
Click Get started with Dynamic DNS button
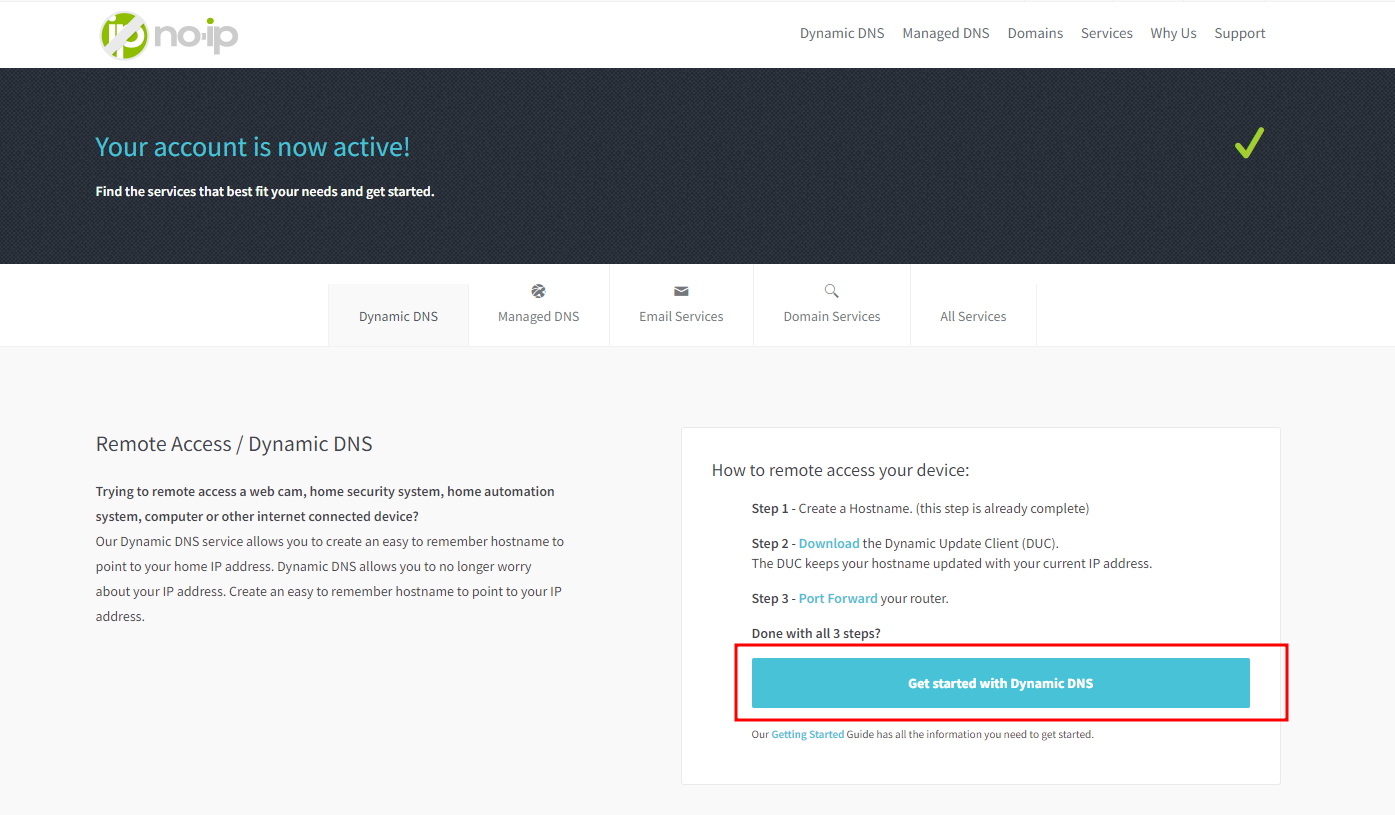[x=1001, y=683]
